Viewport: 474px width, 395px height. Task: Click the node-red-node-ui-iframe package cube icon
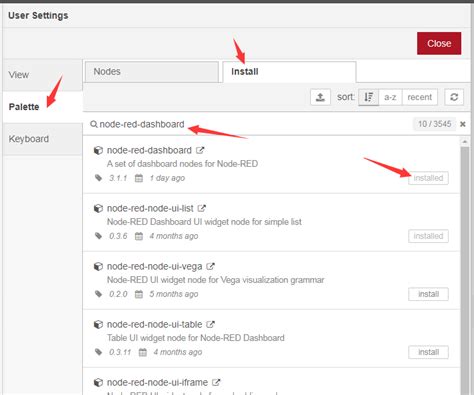coord(98,382)
